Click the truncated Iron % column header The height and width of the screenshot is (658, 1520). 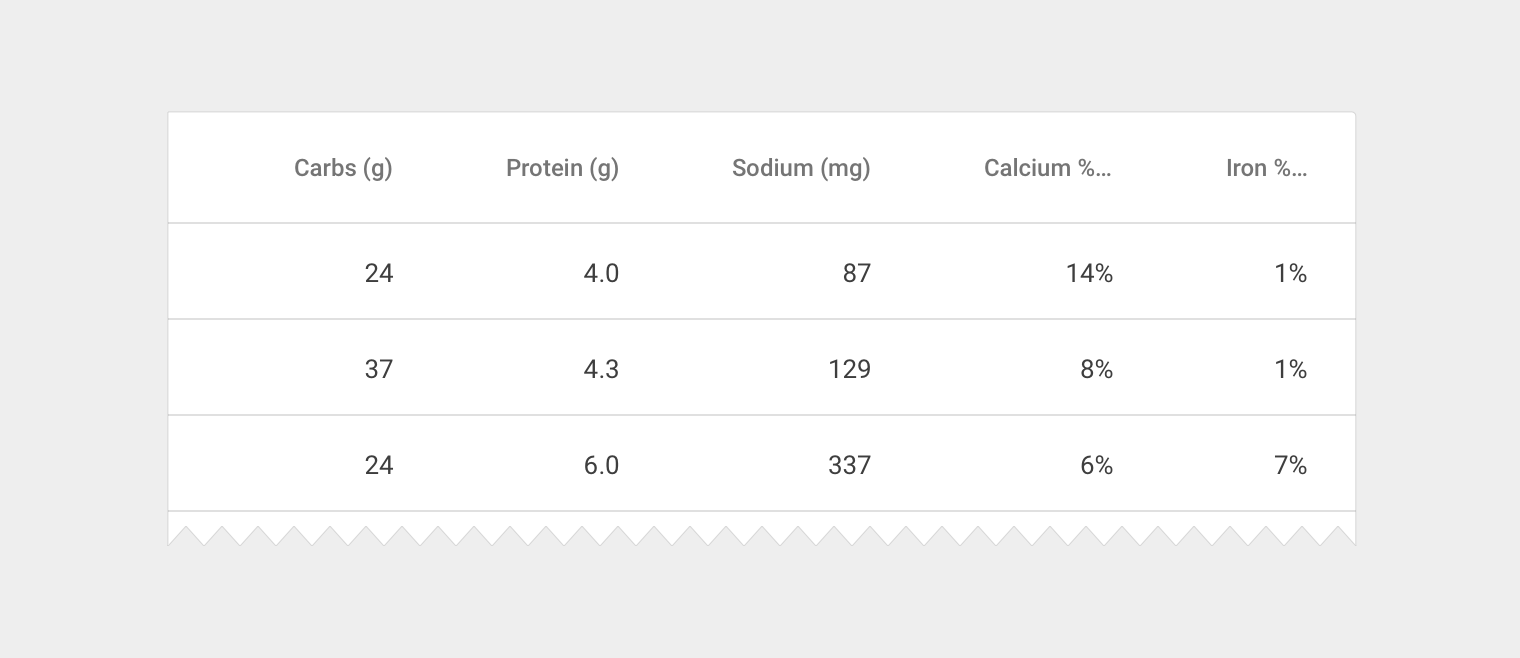tap(1266, 168)
